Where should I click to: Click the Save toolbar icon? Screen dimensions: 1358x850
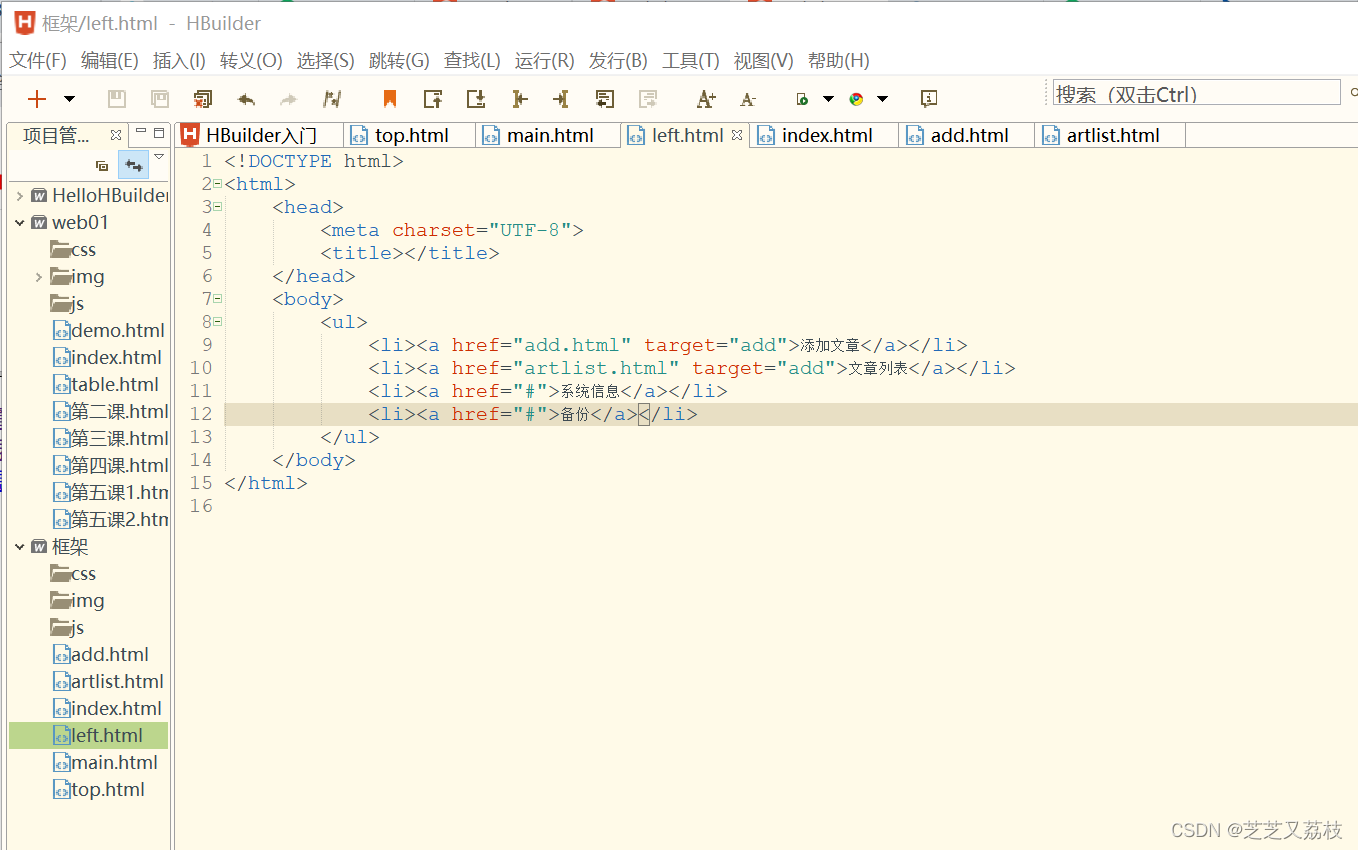tap(117, 99)
